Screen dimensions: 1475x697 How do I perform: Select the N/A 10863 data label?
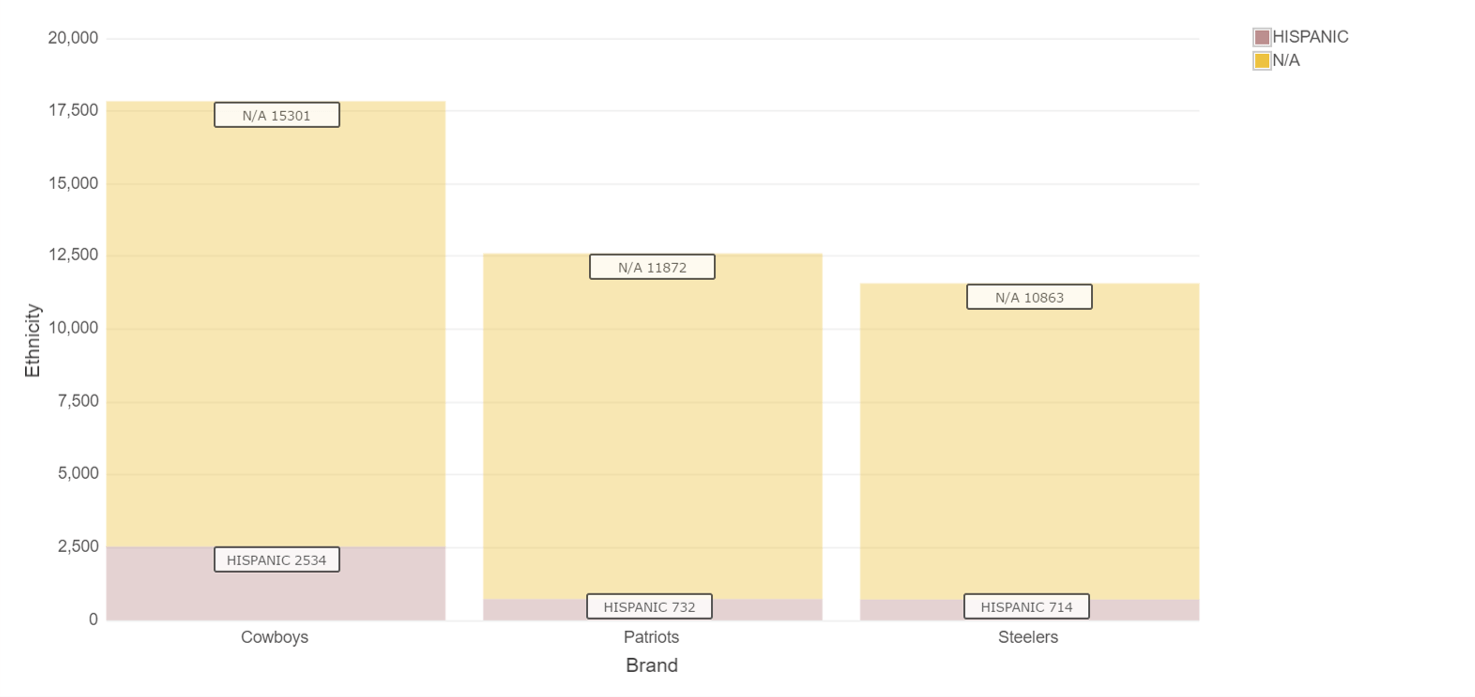[1029, 297]
